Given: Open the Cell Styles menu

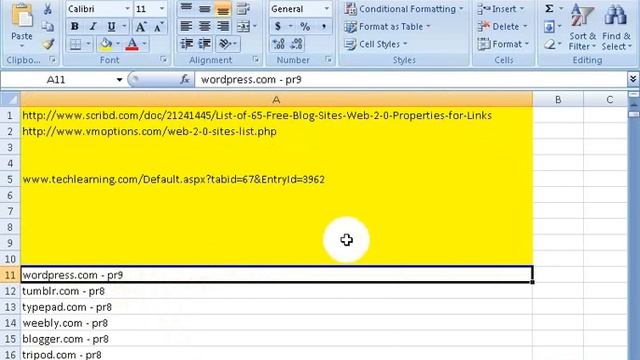Looking at the screenshot, I should 376,44.
